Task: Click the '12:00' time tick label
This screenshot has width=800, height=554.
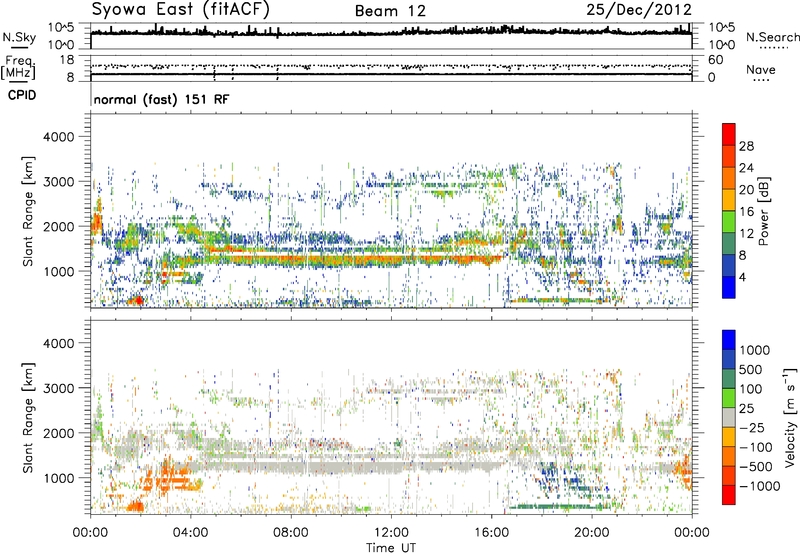Action: tap(391, 533)
